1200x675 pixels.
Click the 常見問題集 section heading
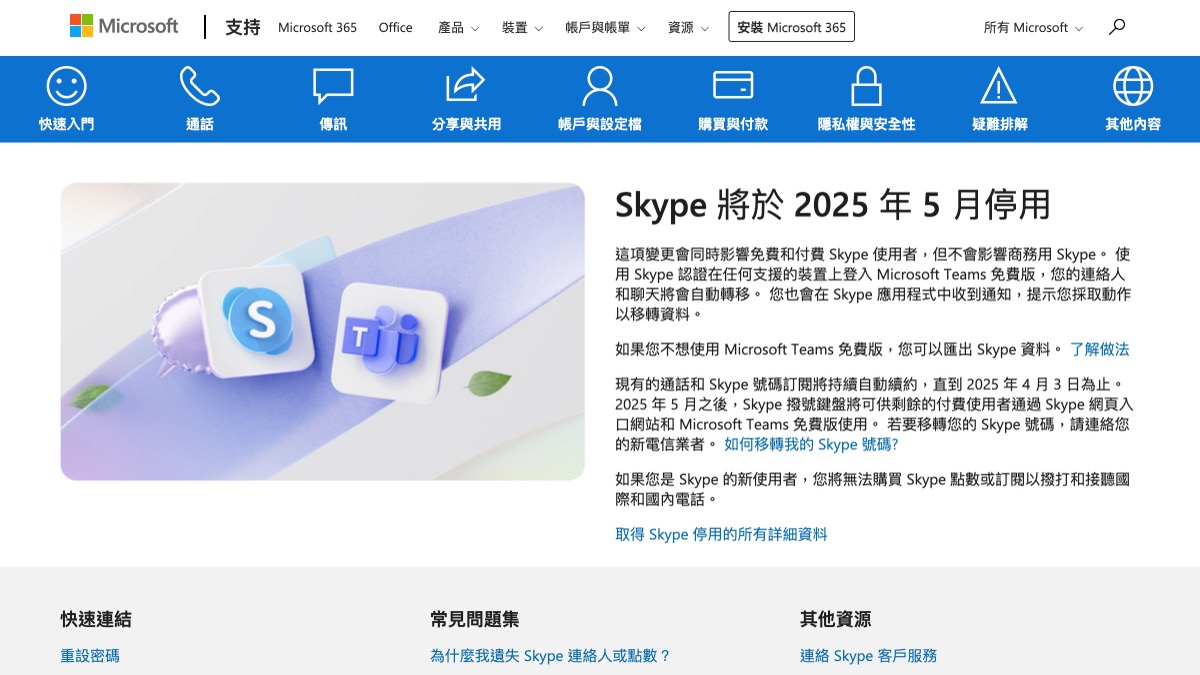point(475,620)
